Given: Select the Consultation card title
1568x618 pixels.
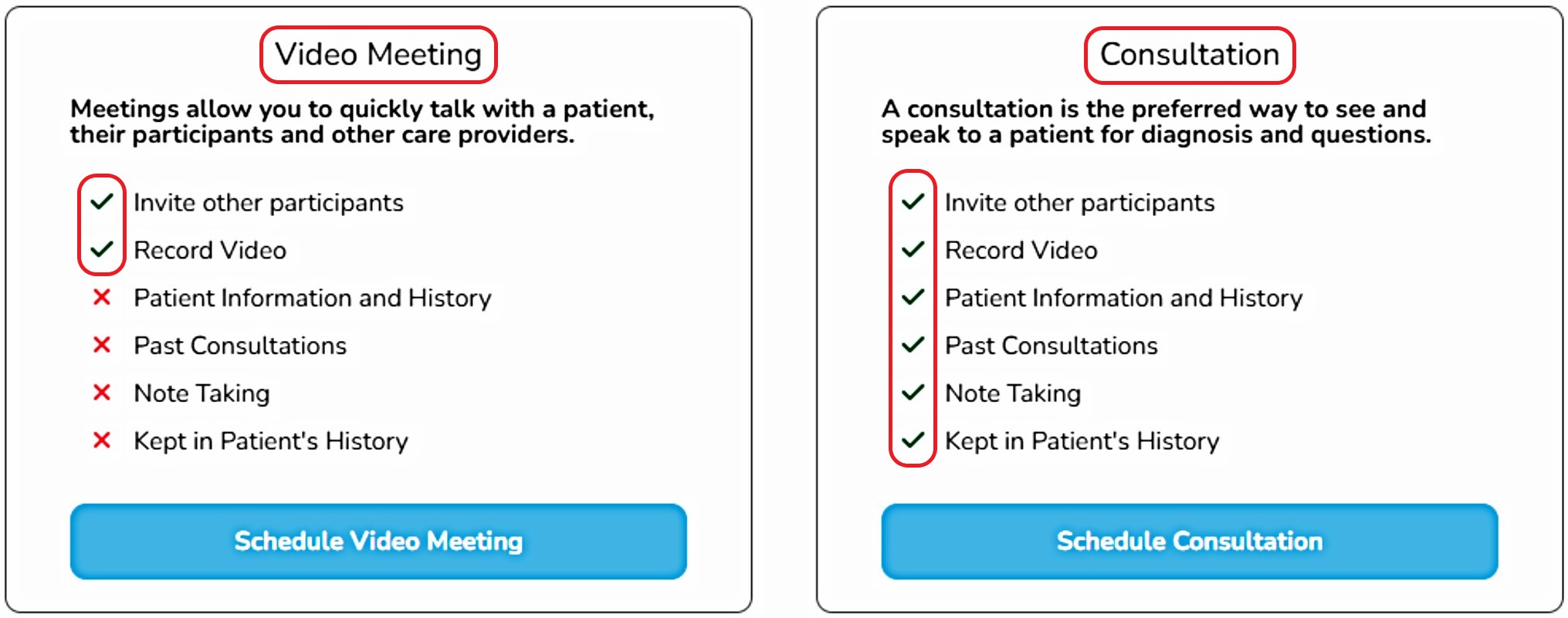Looking at the screenshot, I should pos(1189,55).
